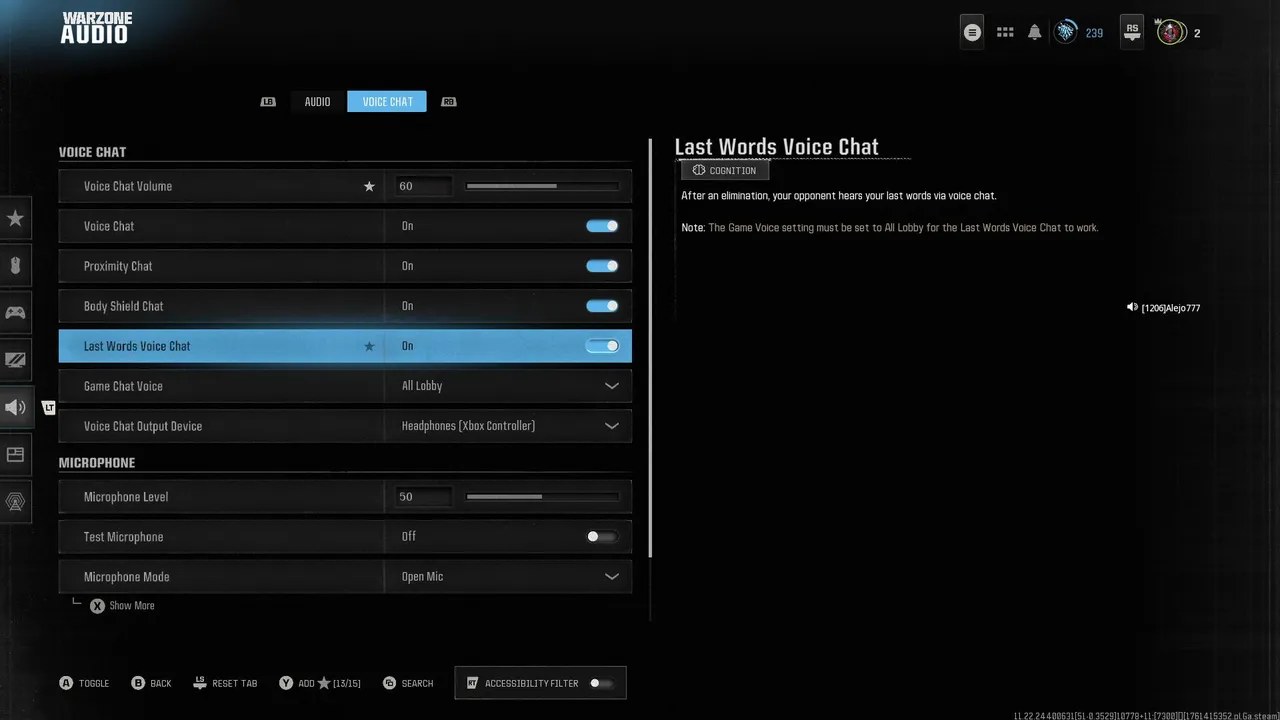1280x720 pixels.
Task: Click Add favorite [13/15] button
Action: tap(320, 683)
